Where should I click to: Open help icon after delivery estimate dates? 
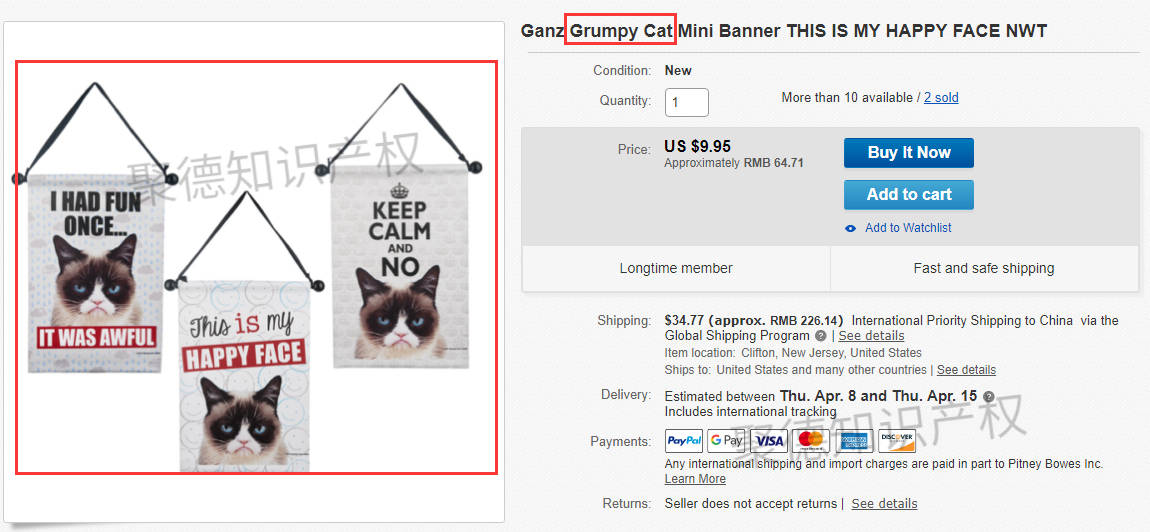(989, 397)
